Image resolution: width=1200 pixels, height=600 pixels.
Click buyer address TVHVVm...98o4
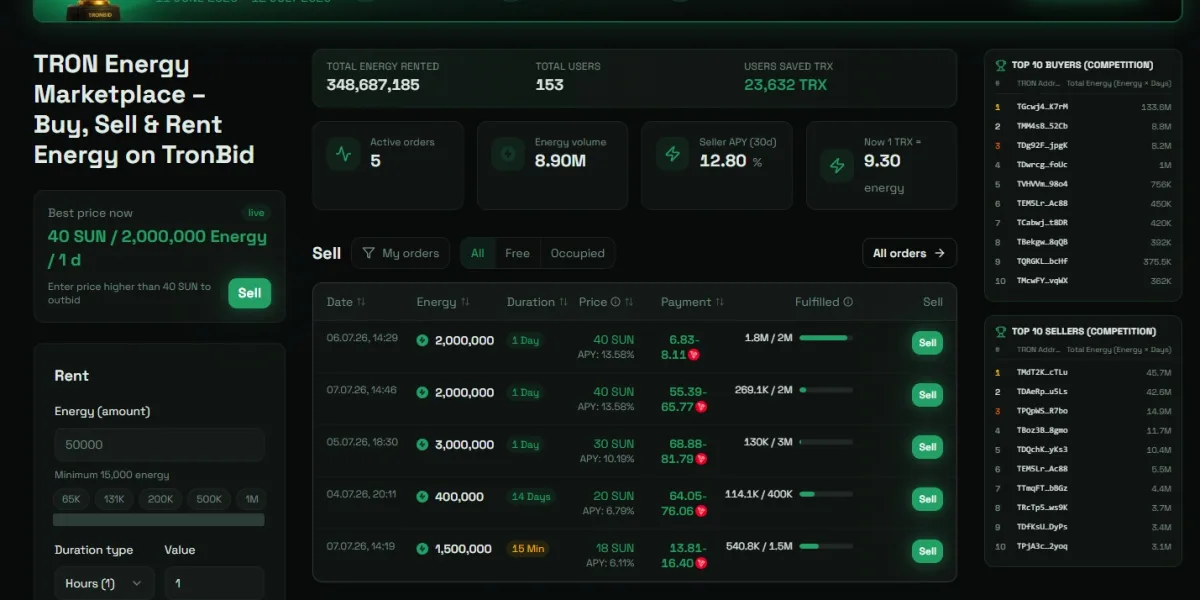tap(1042, 184)
